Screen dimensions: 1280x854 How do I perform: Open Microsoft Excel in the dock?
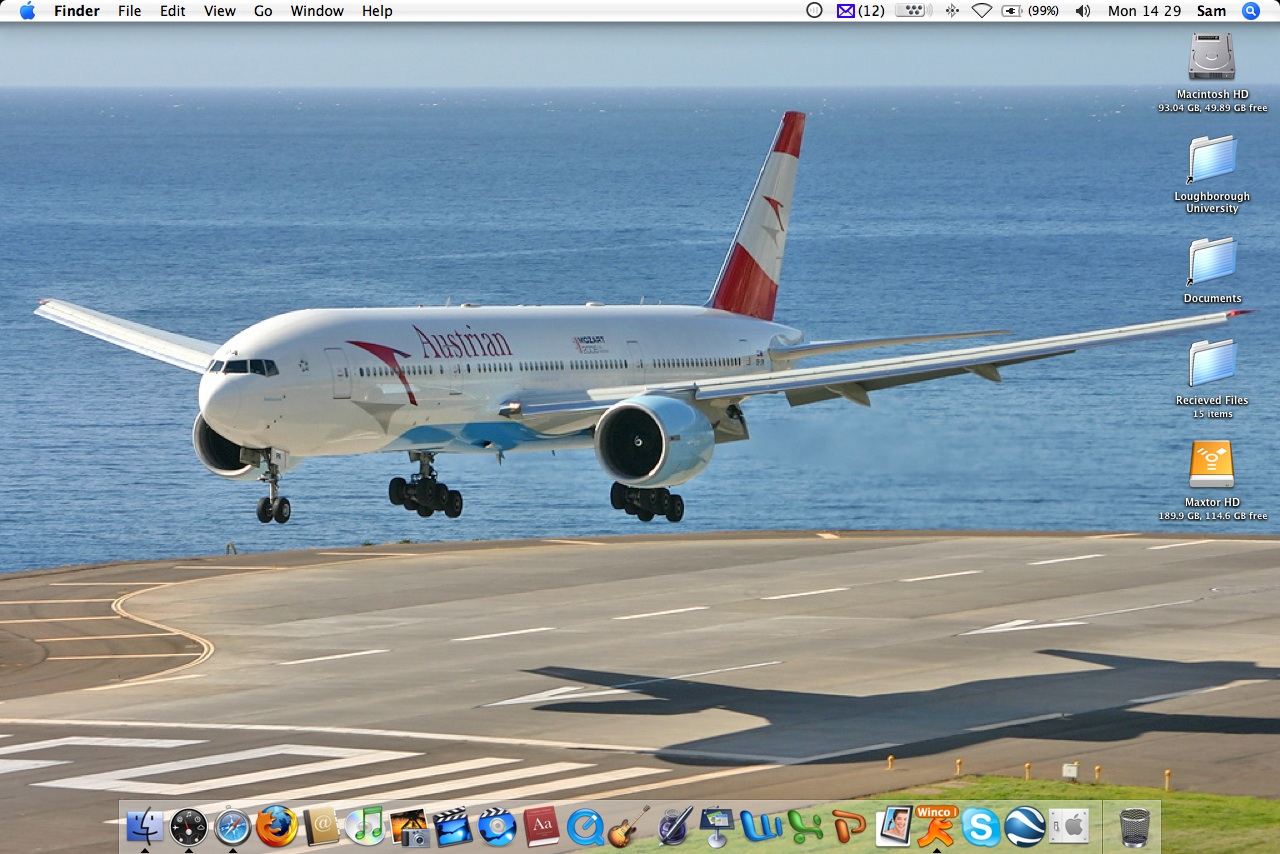coord(805,827)
